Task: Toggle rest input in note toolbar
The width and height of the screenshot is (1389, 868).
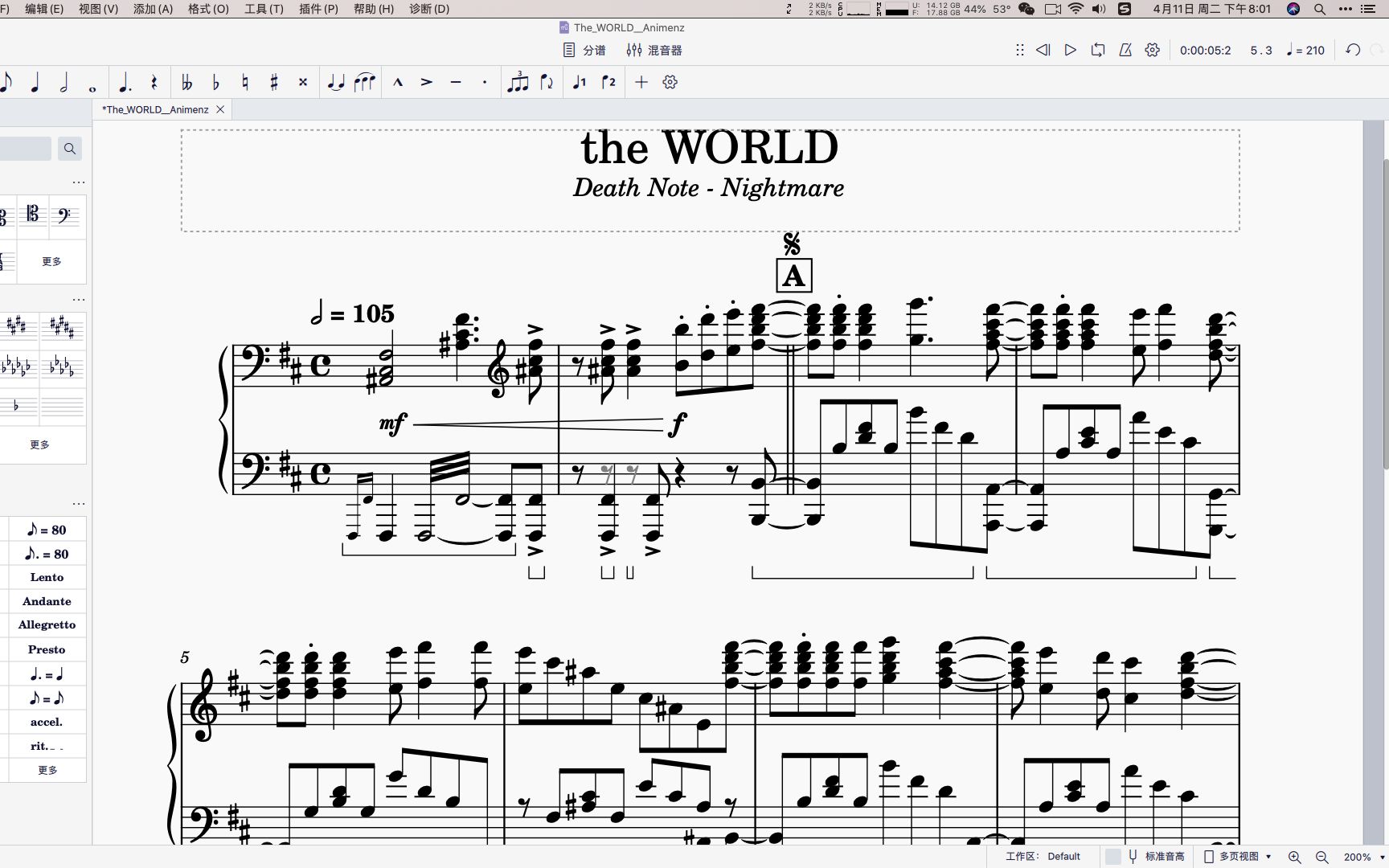Action: point(154,82)
